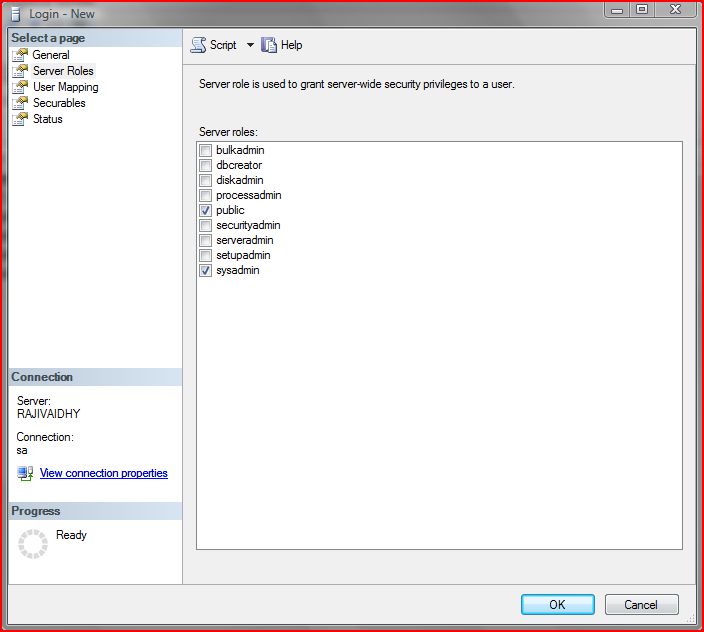This screenshot has height=632, width=704.
Task: Enable the bulkadmin server role checkbox
Action: 206,150
